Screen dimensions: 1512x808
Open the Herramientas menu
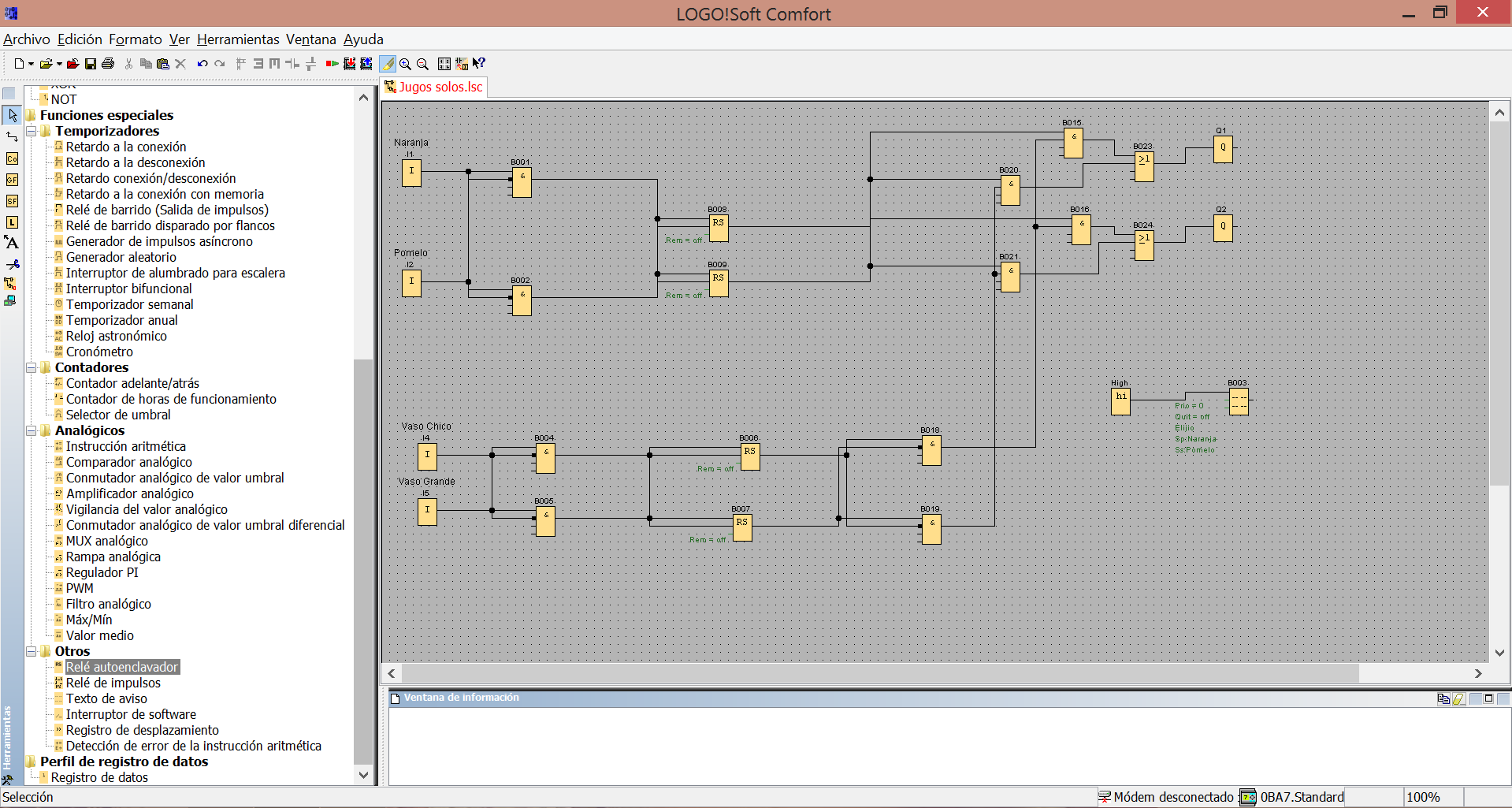click(x=238, y=39)
